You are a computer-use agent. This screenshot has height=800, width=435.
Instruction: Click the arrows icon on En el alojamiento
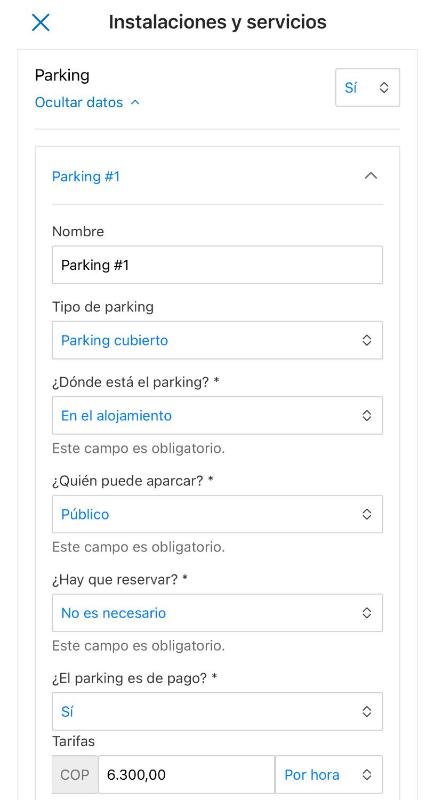(367, 415)
